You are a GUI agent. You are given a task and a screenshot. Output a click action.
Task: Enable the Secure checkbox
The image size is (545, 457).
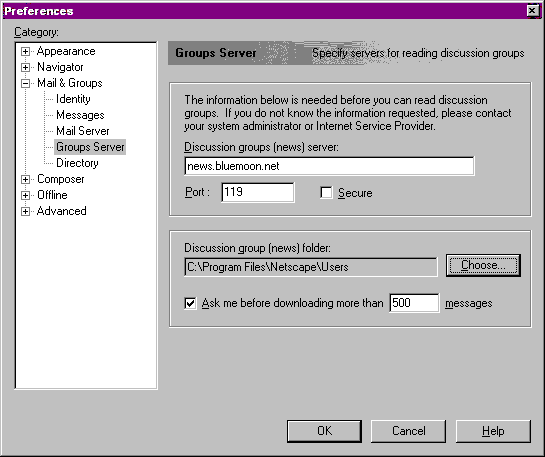pos(326,193)
